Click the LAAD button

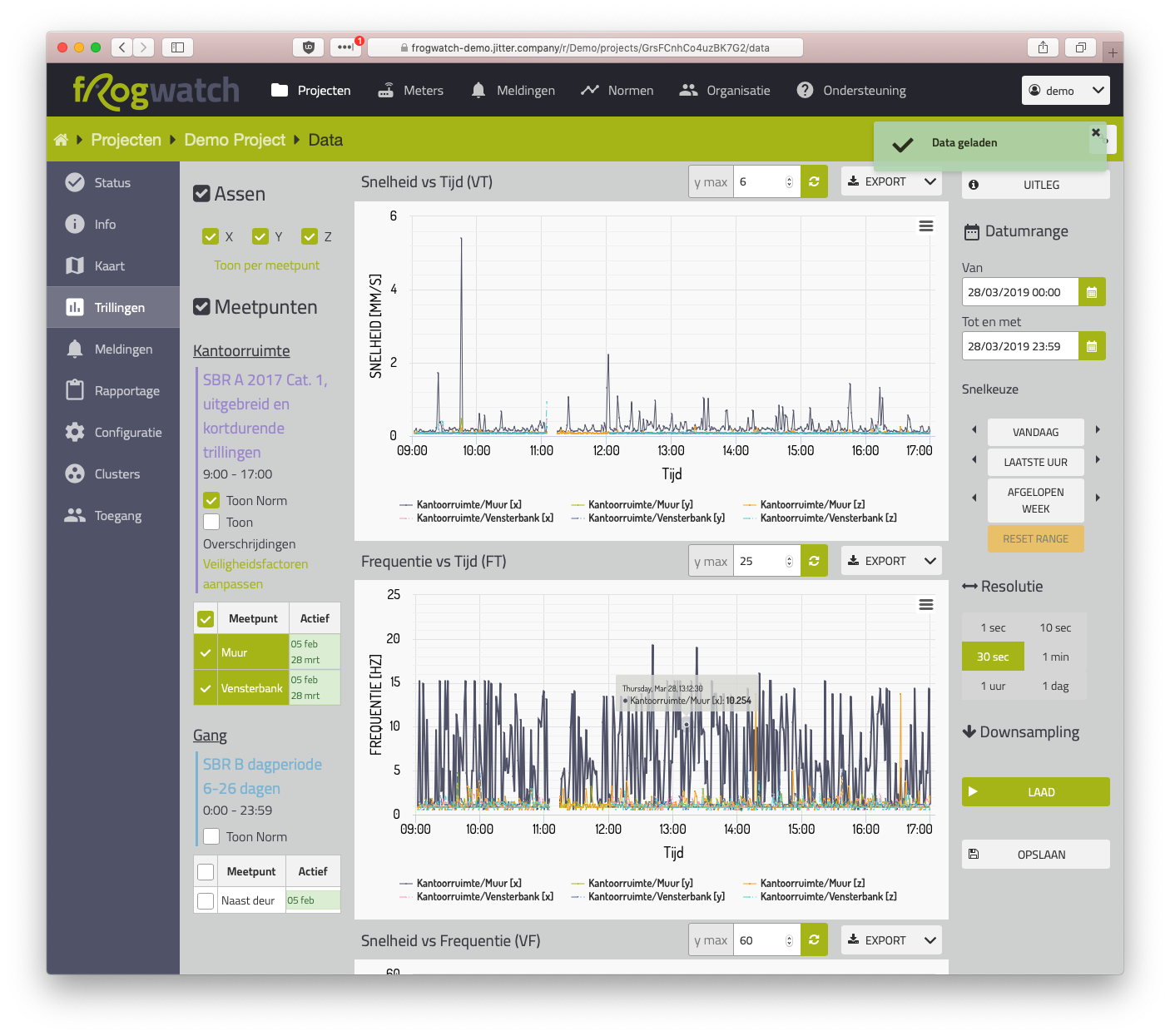click(x=1035, y=792)
